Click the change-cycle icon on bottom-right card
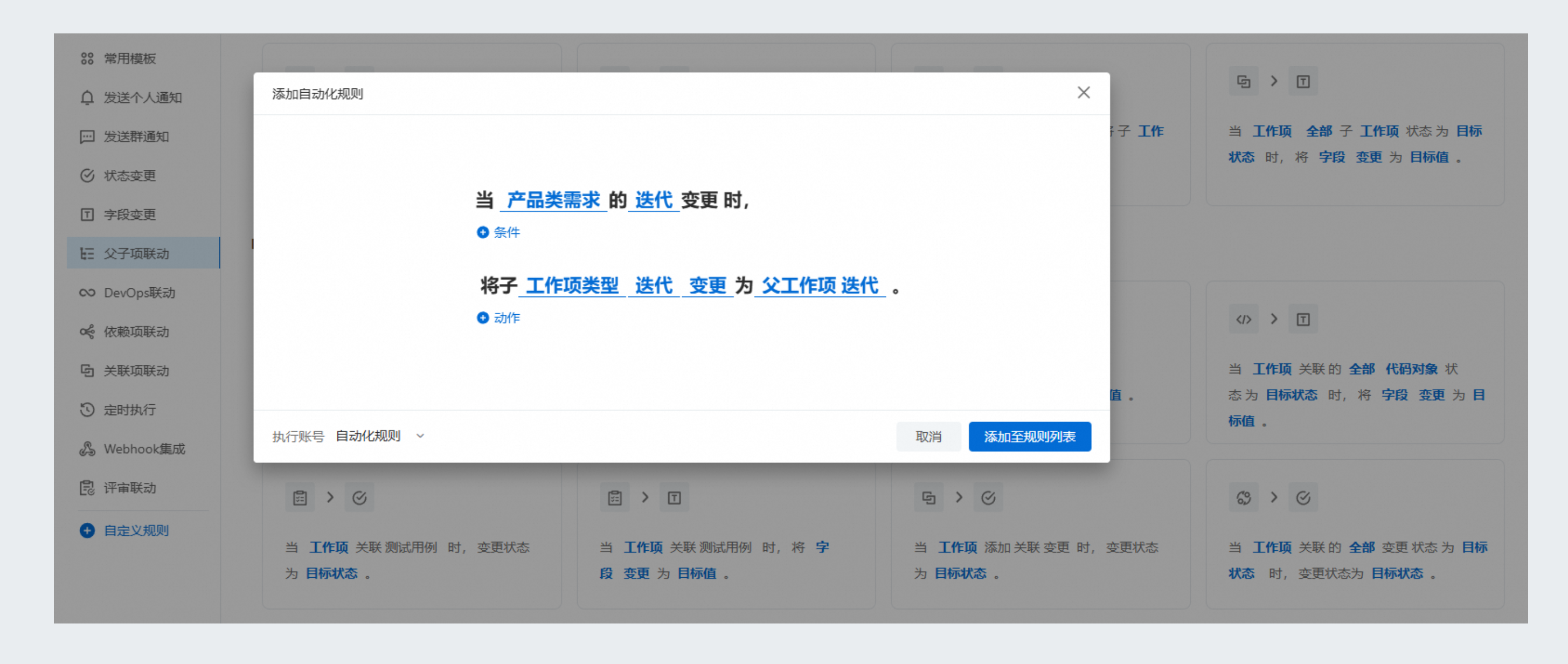Image resolution: width=1568 pixels, height=664 pixels. click(x=1244, y=498)
